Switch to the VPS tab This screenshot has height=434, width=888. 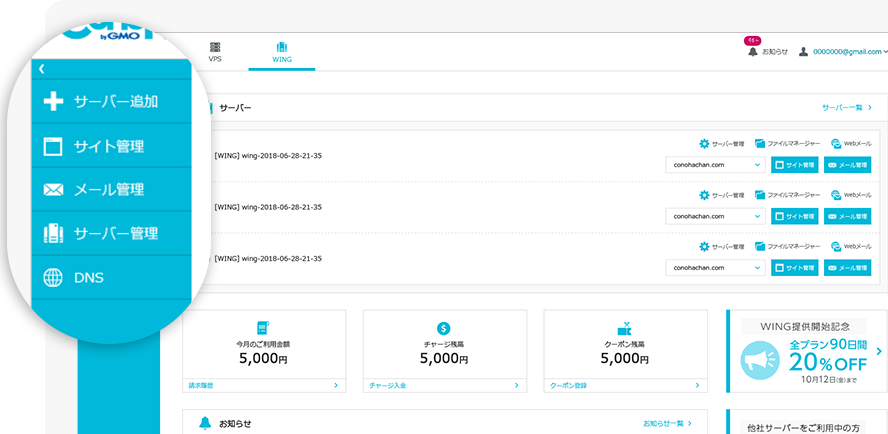(x=215, y=52)
